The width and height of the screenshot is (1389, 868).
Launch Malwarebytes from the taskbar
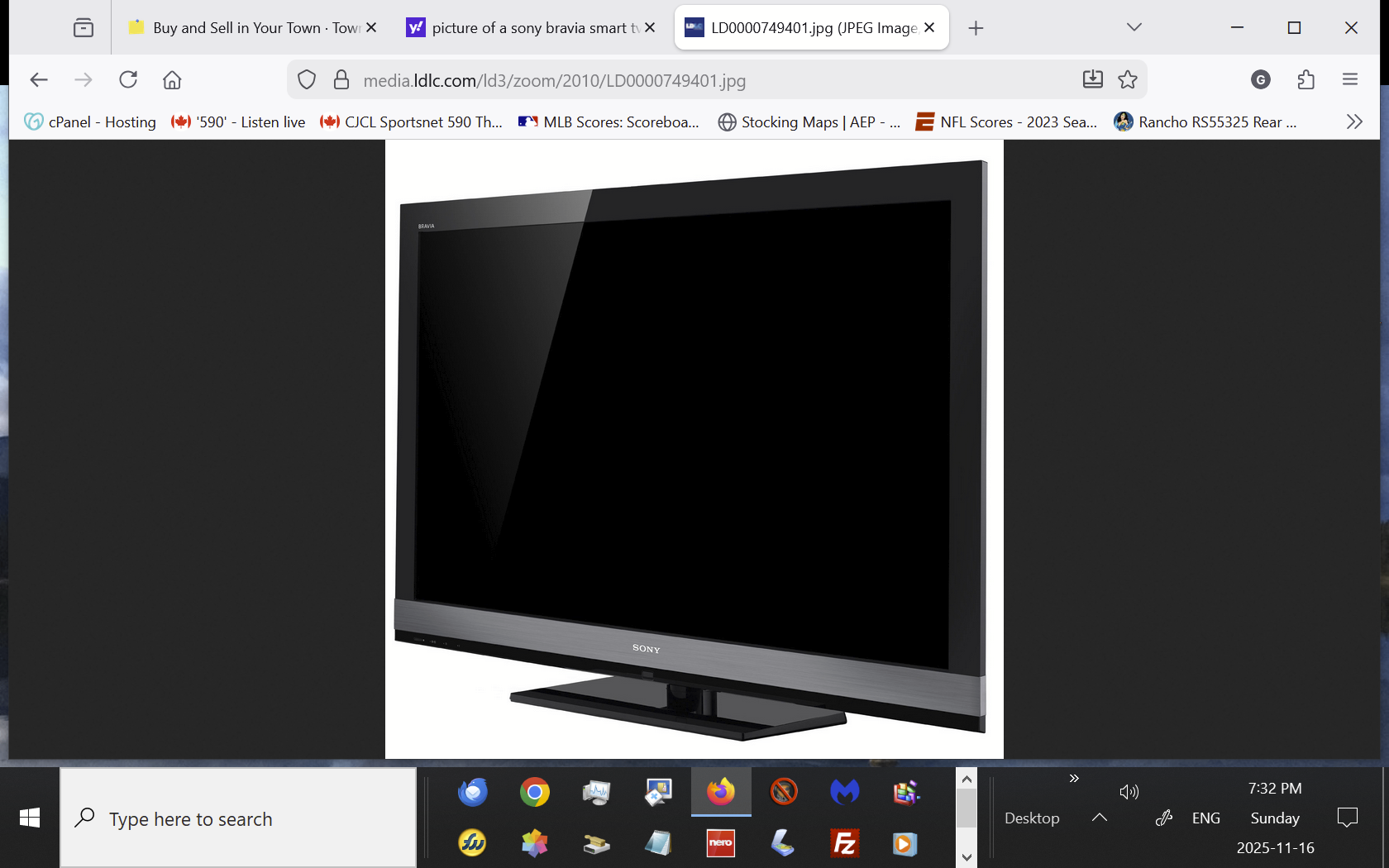point(844,792)
